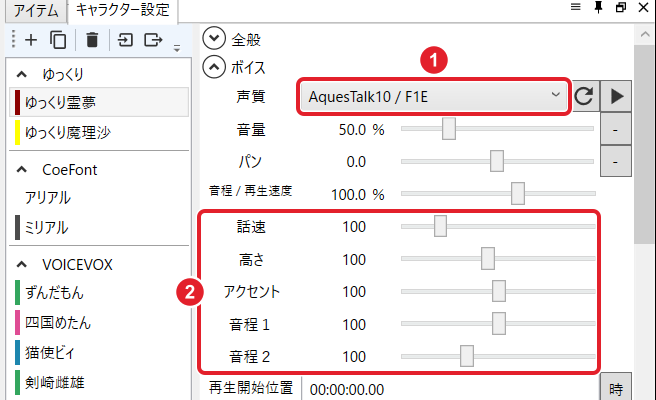Click the scrollbar up arrow
Image resolution: width=656 pixels, height=400 pixels.
click(x=645, y=34)
